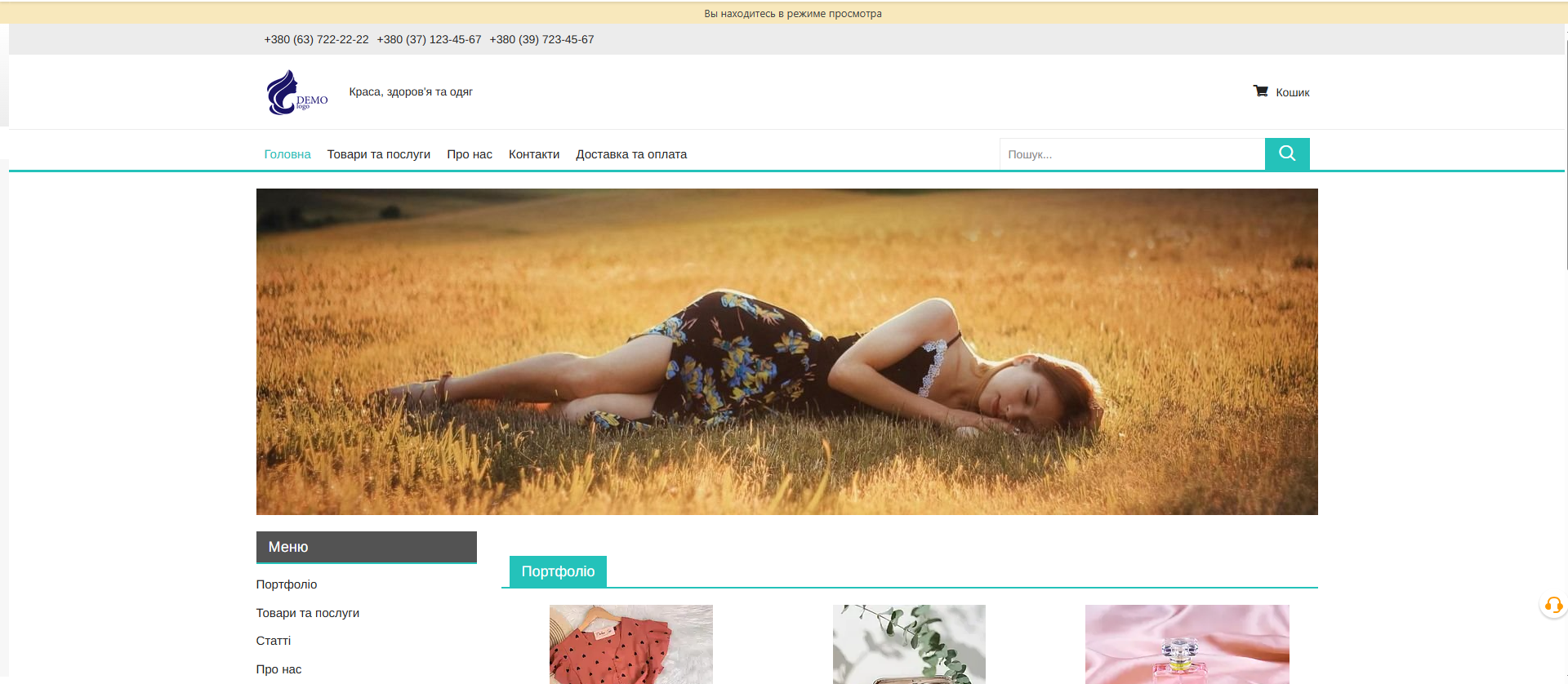Click the DEMO logo icon
This screenshot has height=684, width=1568.
point(296,92)
